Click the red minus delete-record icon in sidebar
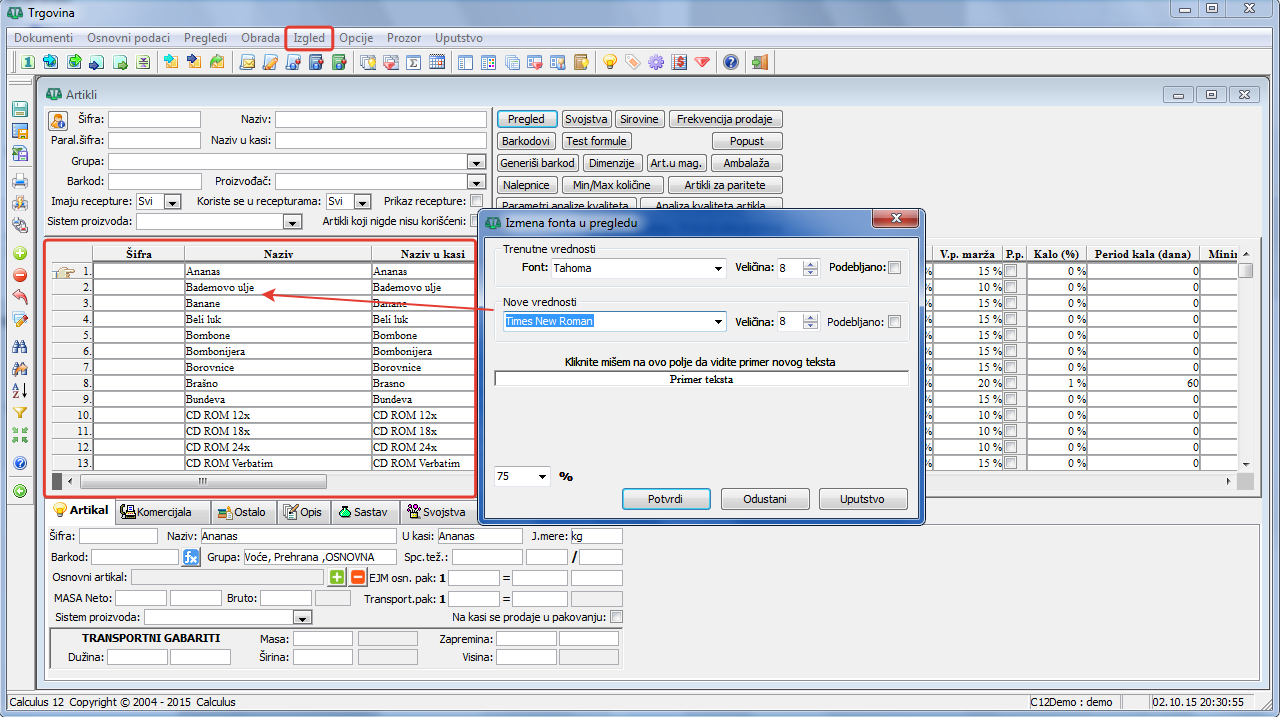 (x=20, y=275)
